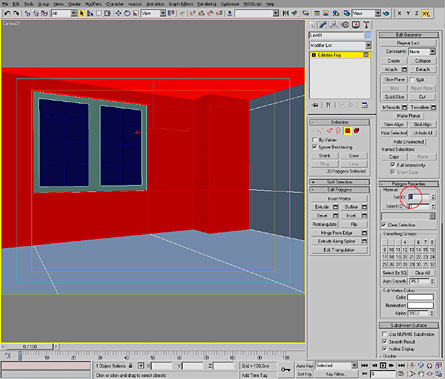Open the Motion command panel tab
Screen dimensions: 445x379
coord(345,25)
